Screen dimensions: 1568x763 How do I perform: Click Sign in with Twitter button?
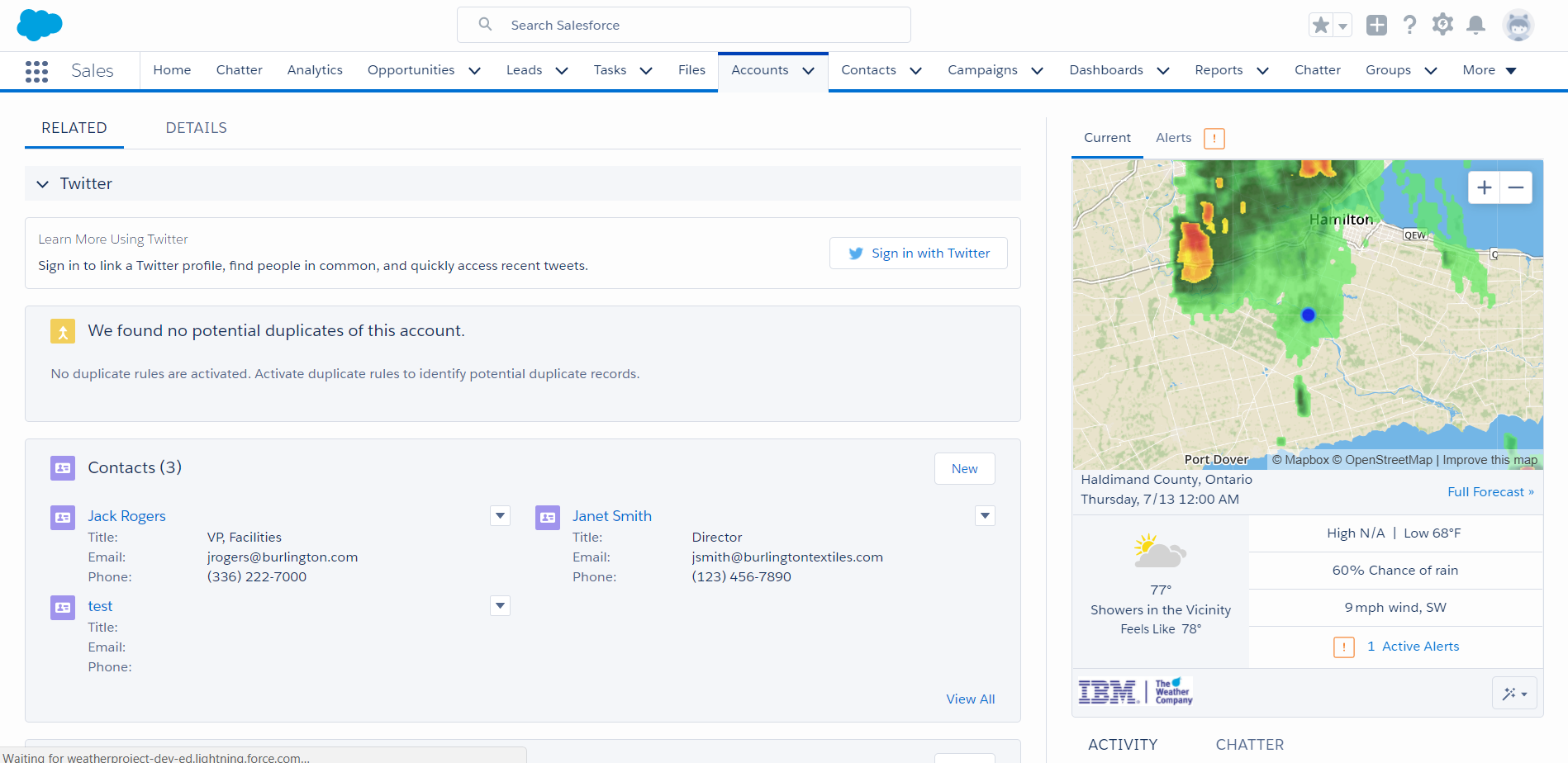pos(918,254)
